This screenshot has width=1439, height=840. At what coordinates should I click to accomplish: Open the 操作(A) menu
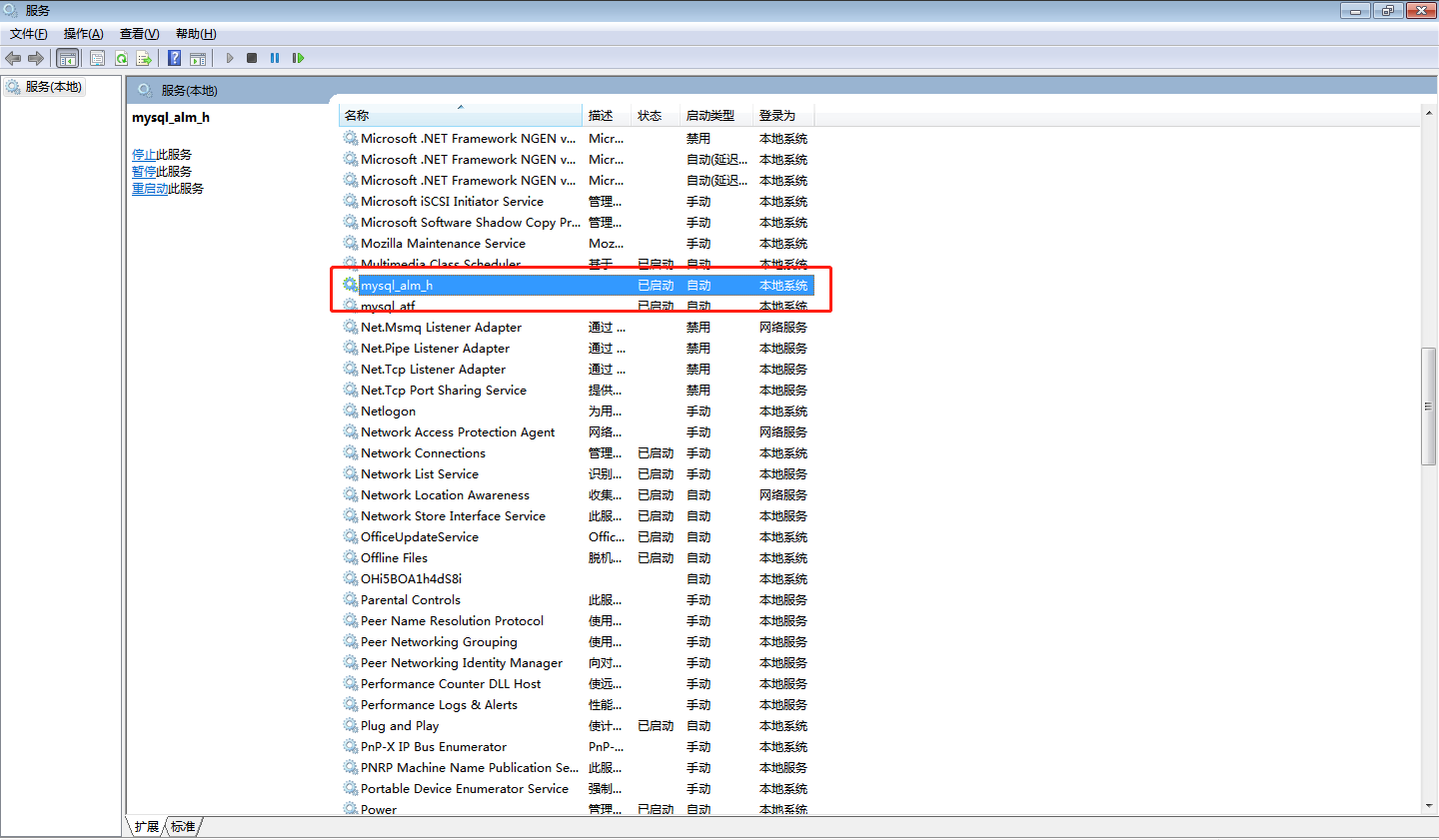pyautogui.click(x=83, y=34)
